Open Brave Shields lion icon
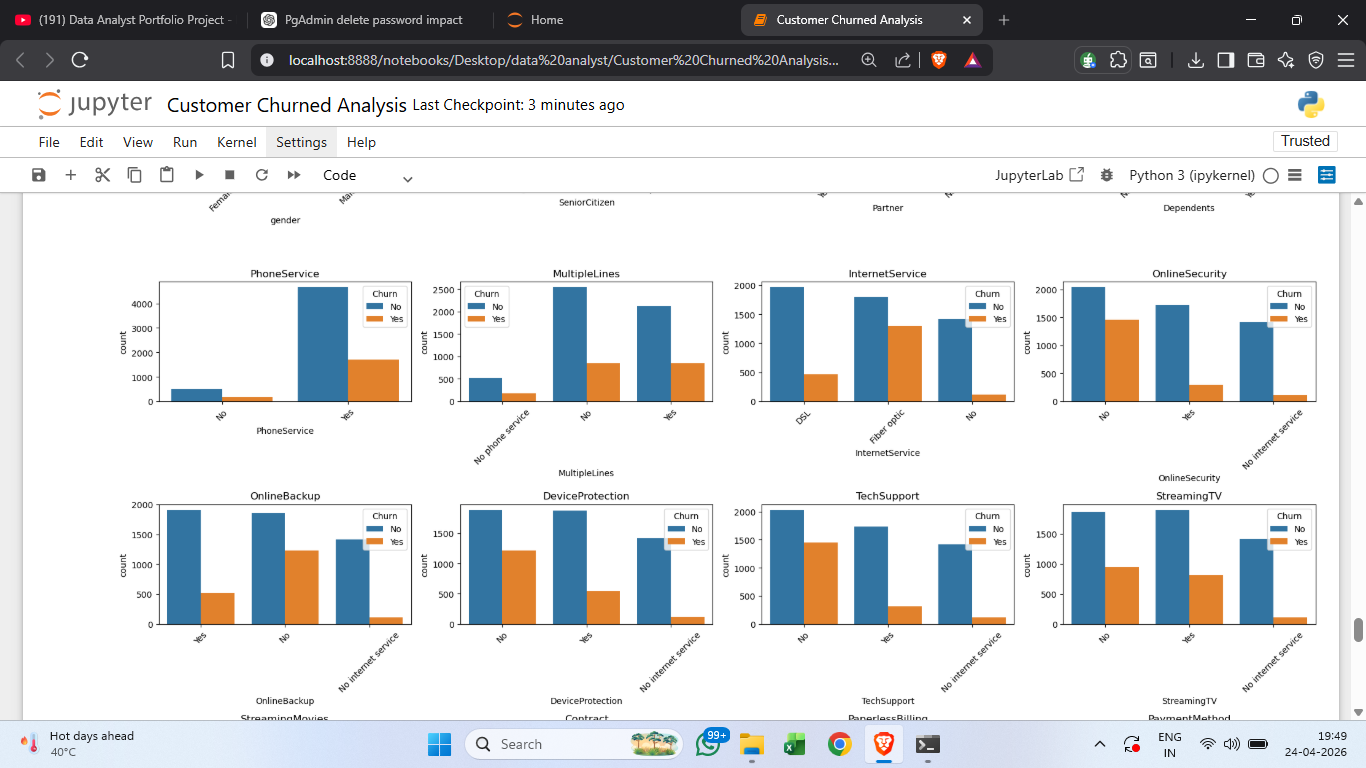The image size is (1366, 768). tap(939, 60)
